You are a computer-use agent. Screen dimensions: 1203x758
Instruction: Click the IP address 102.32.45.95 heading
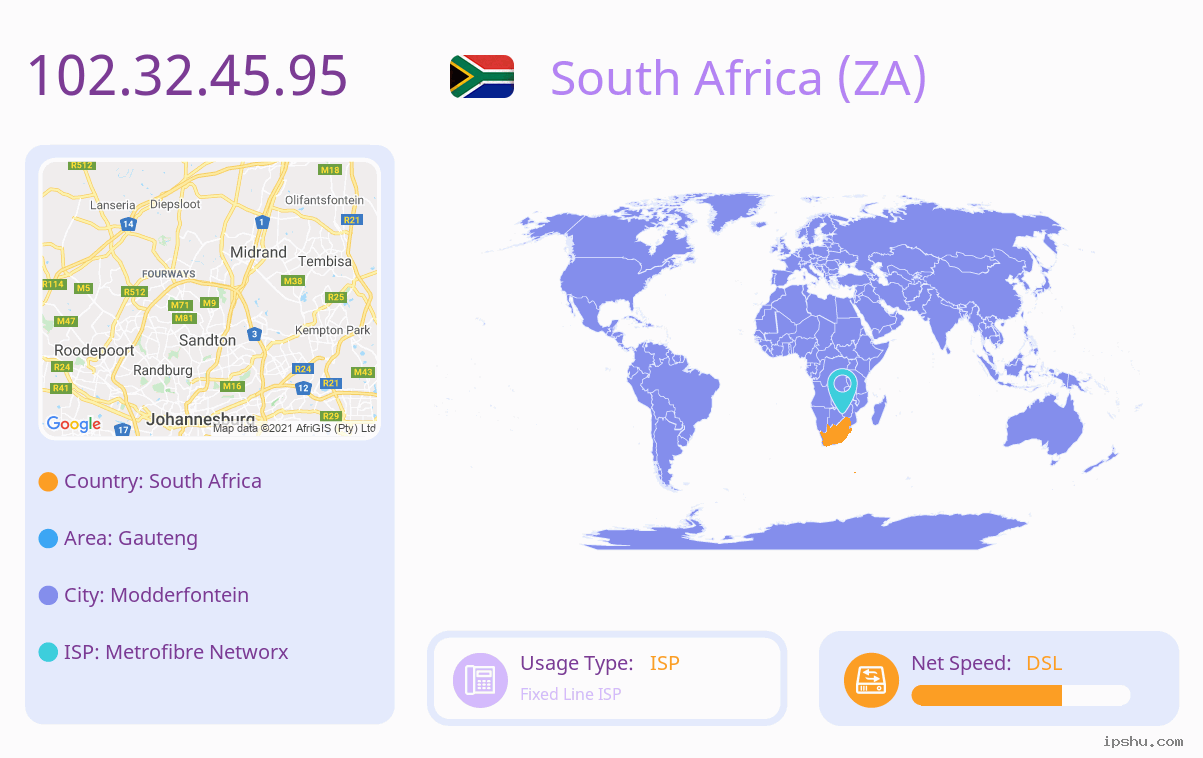tap(187, 75)
